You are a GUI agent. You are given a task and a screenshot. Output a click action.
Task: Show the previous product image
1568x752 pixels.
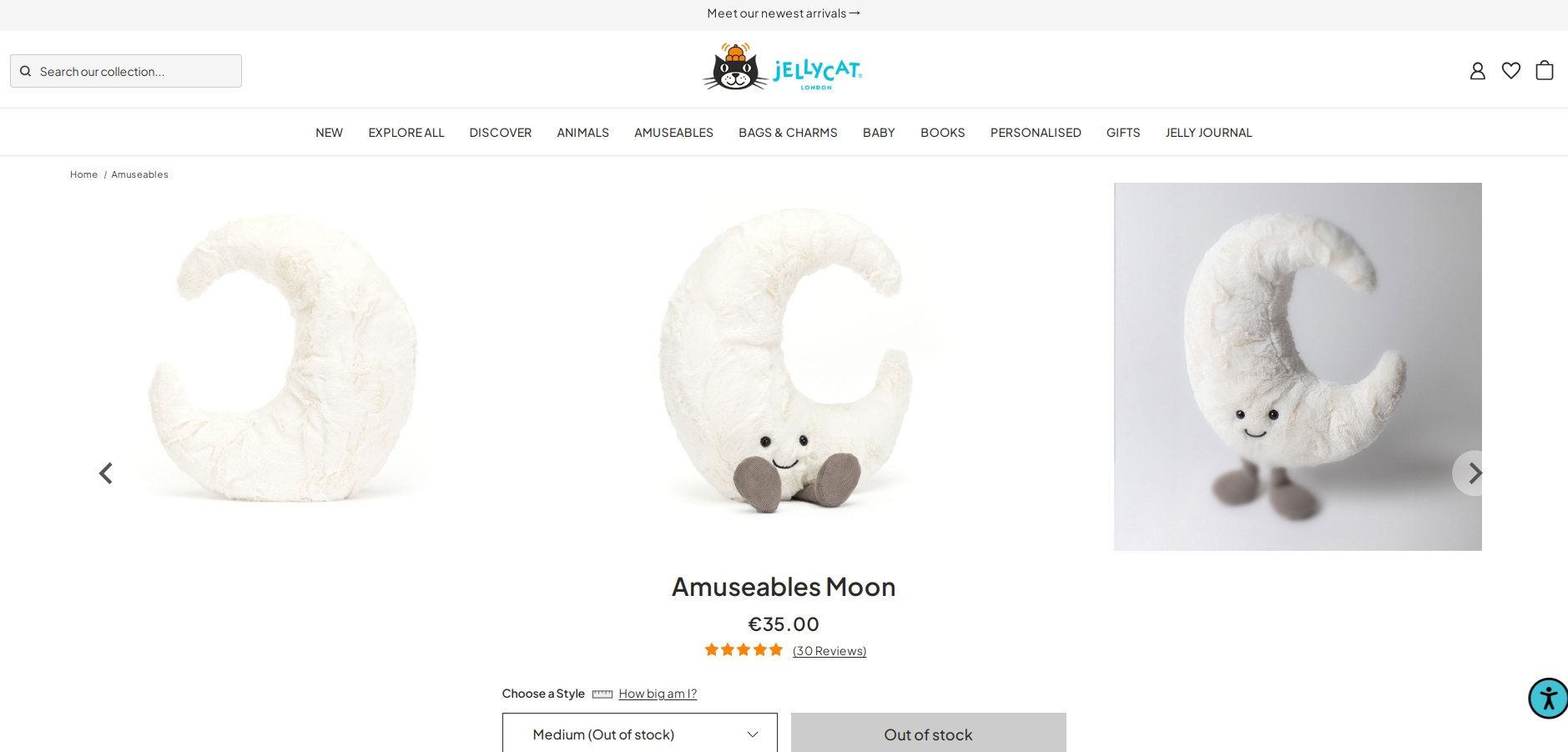106,473
